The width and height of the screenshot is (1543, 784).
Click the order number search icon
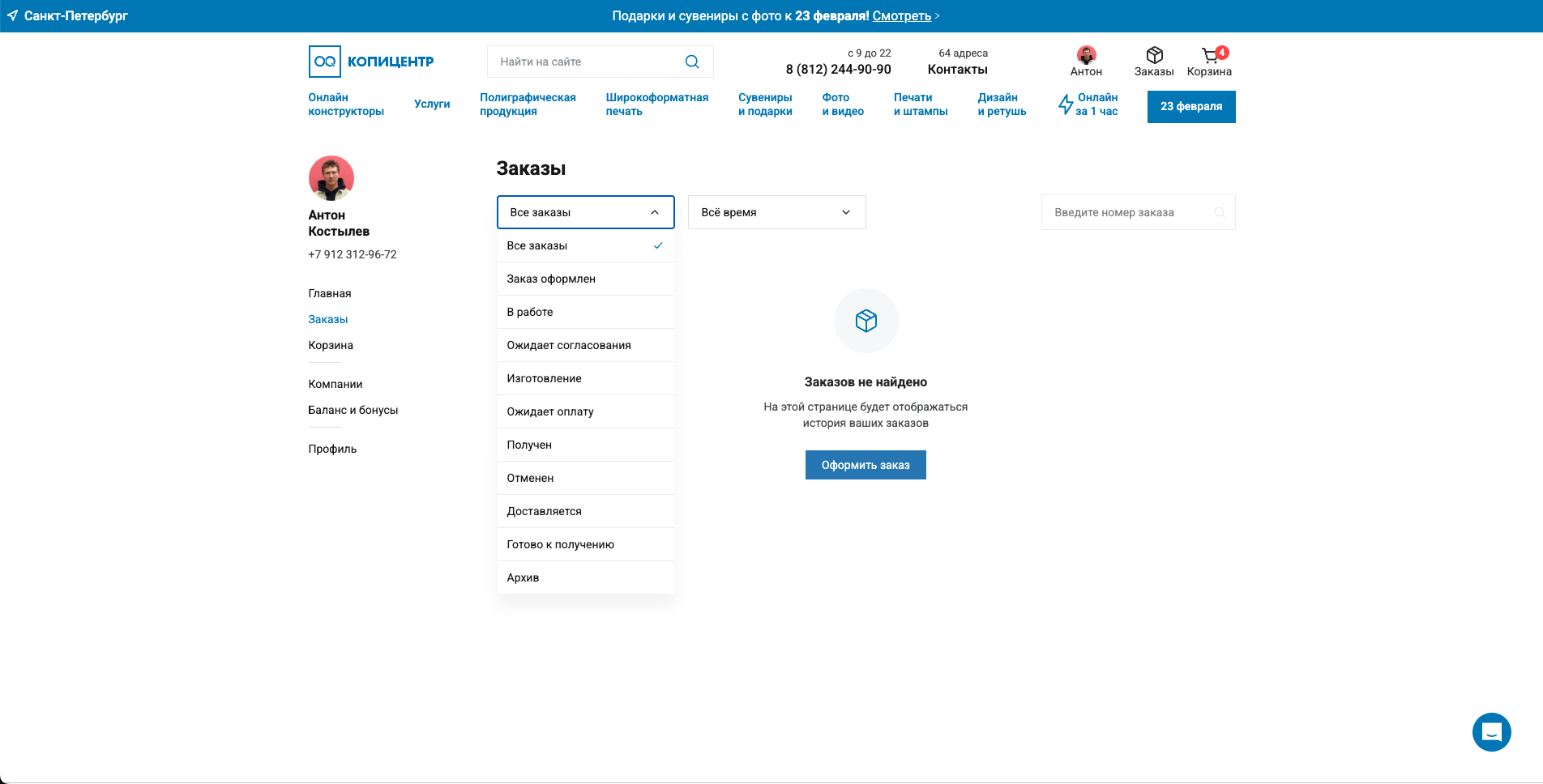[x=1219, y=212]
